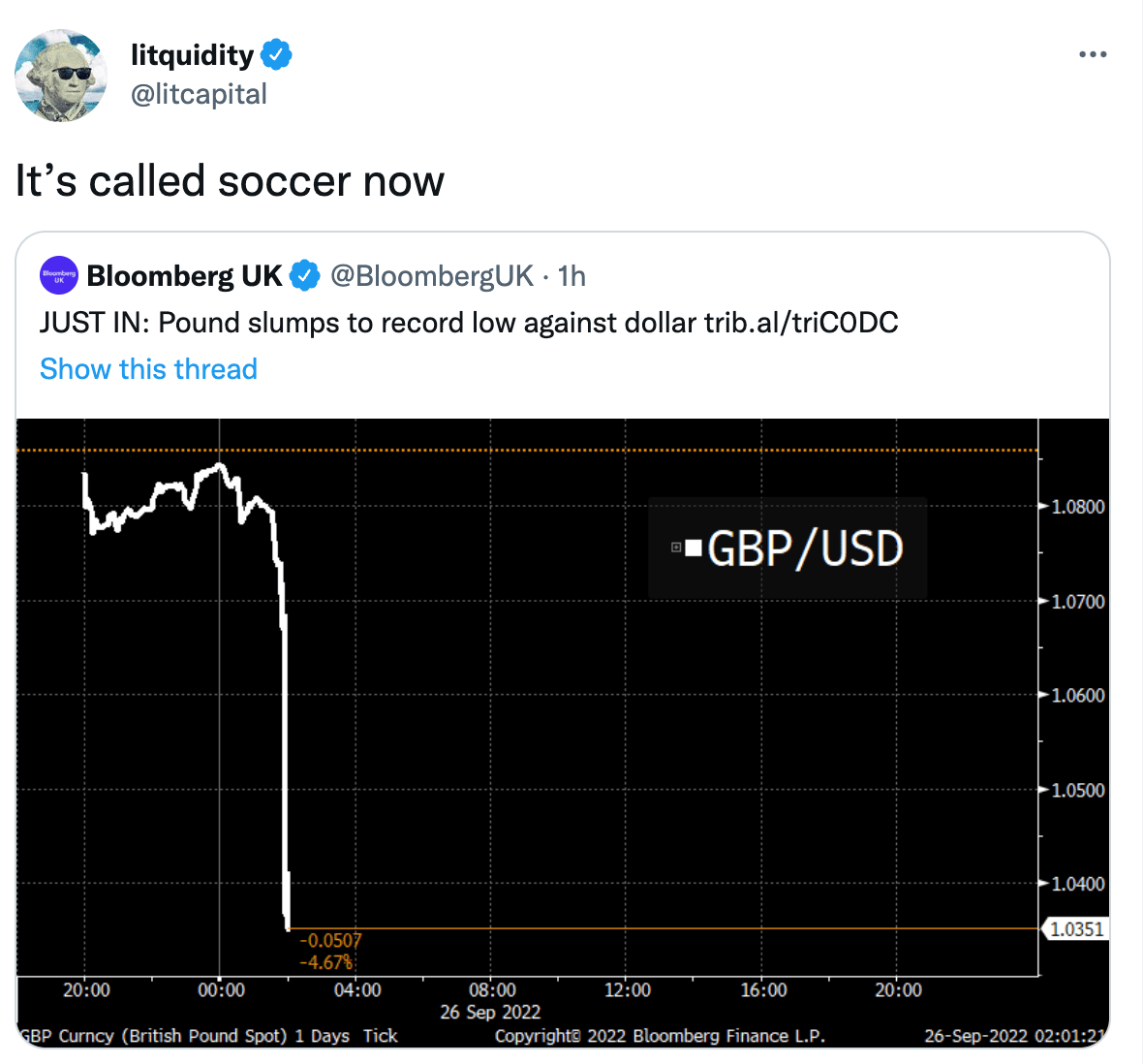Click the white GBP/USD legend square
This screenshot has height=1064, width=1143.
click(x=694, y=548)
